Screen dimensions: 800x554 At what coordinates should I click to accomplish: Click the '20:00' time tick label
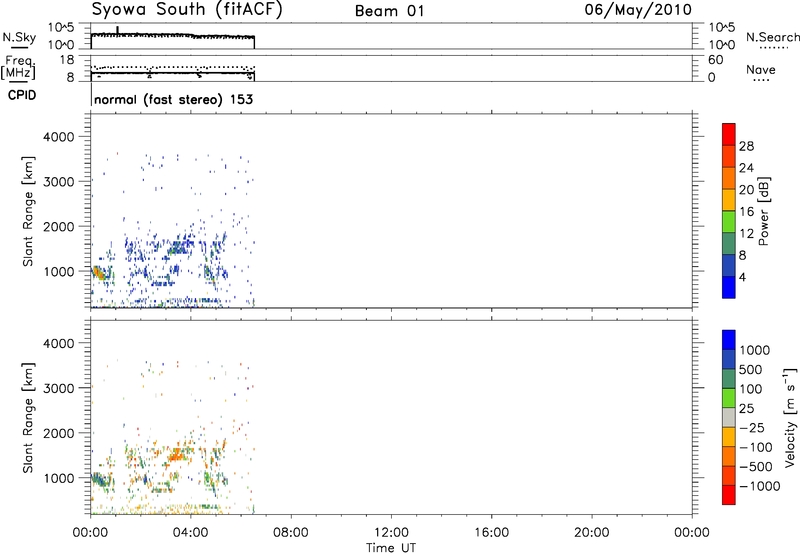pyautogui.click(x=592, y=533)
